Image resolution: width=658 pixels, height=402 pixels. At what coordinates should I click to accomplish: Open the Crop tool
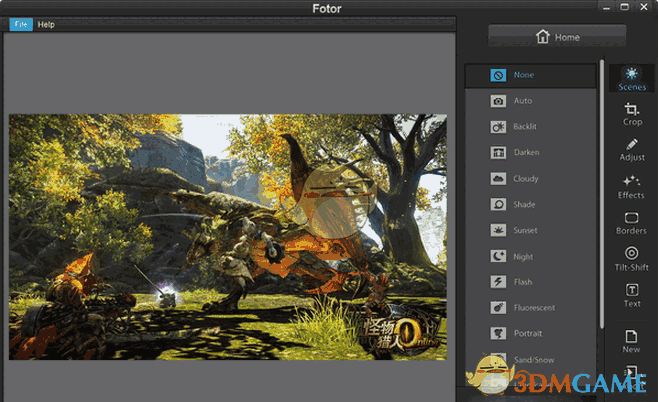click(632, 114)
